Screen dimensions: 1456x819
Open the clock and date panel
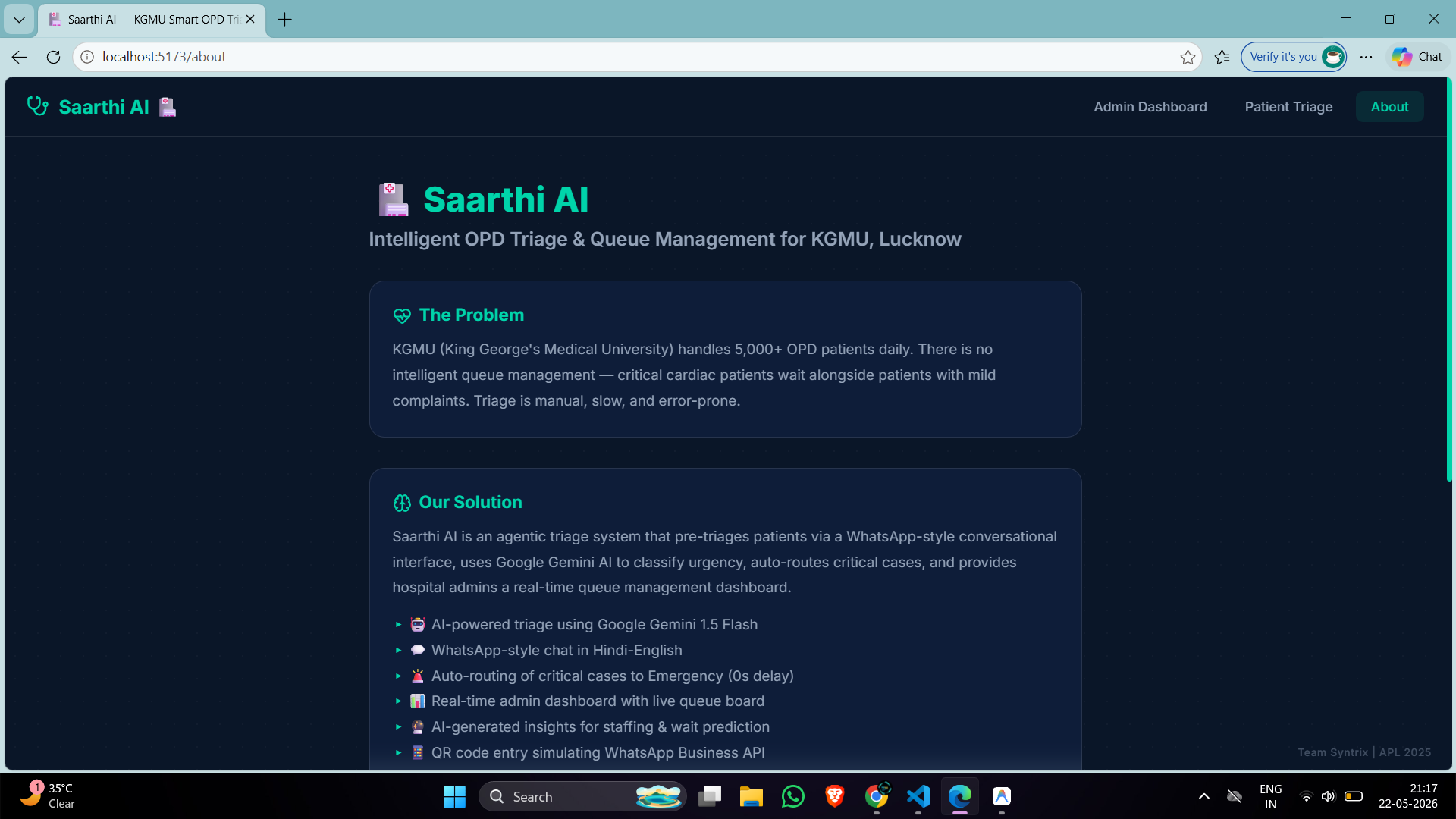pyautogui.click(x=1407, y=796)
